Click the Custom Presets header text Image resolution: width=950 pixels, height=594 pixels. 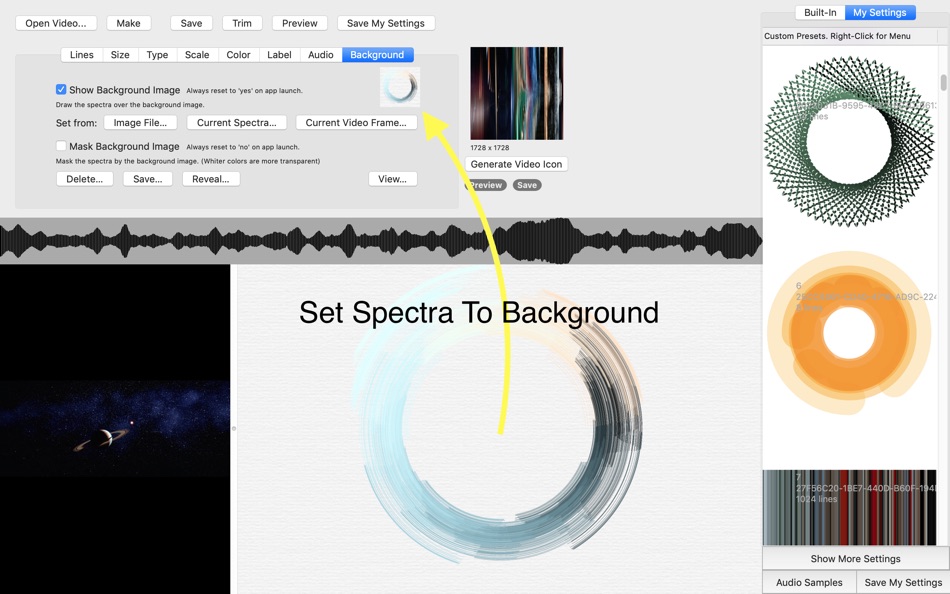837,36
